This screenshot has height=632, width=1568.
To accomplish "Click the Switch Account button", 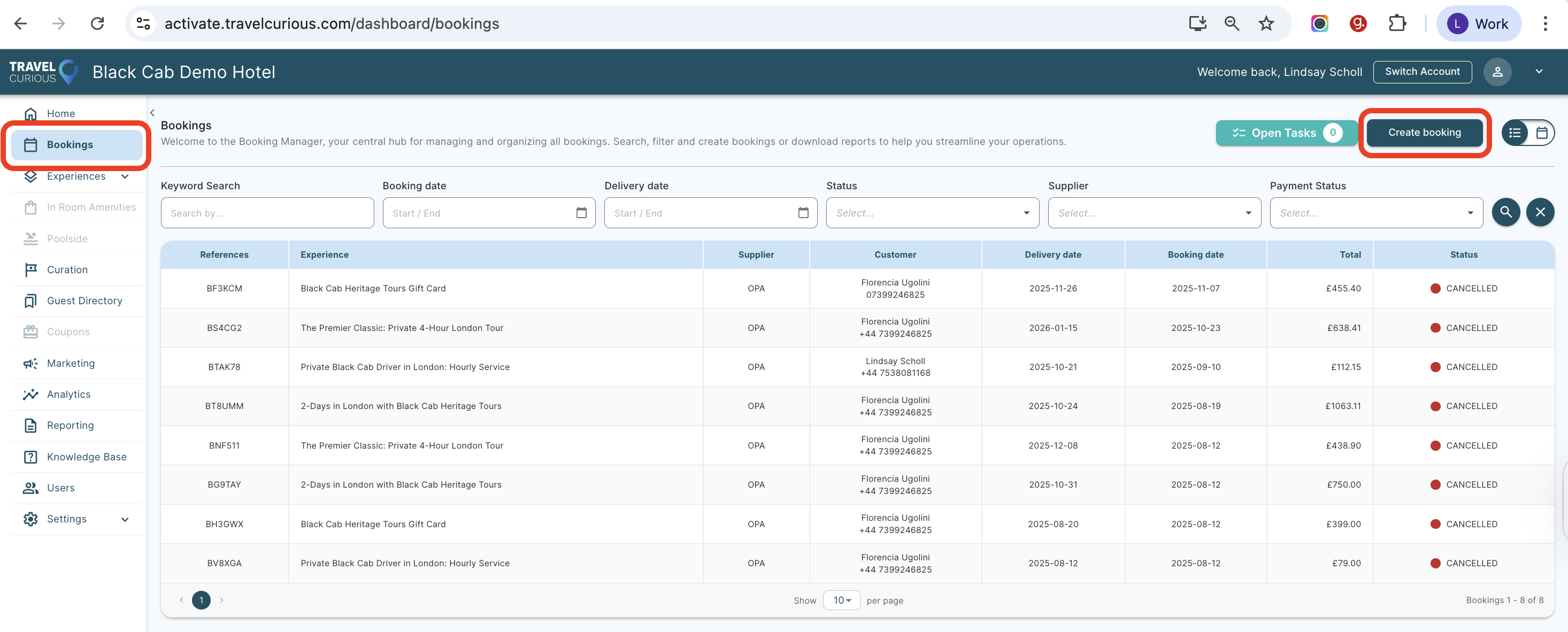I will tap(1422, 72).
